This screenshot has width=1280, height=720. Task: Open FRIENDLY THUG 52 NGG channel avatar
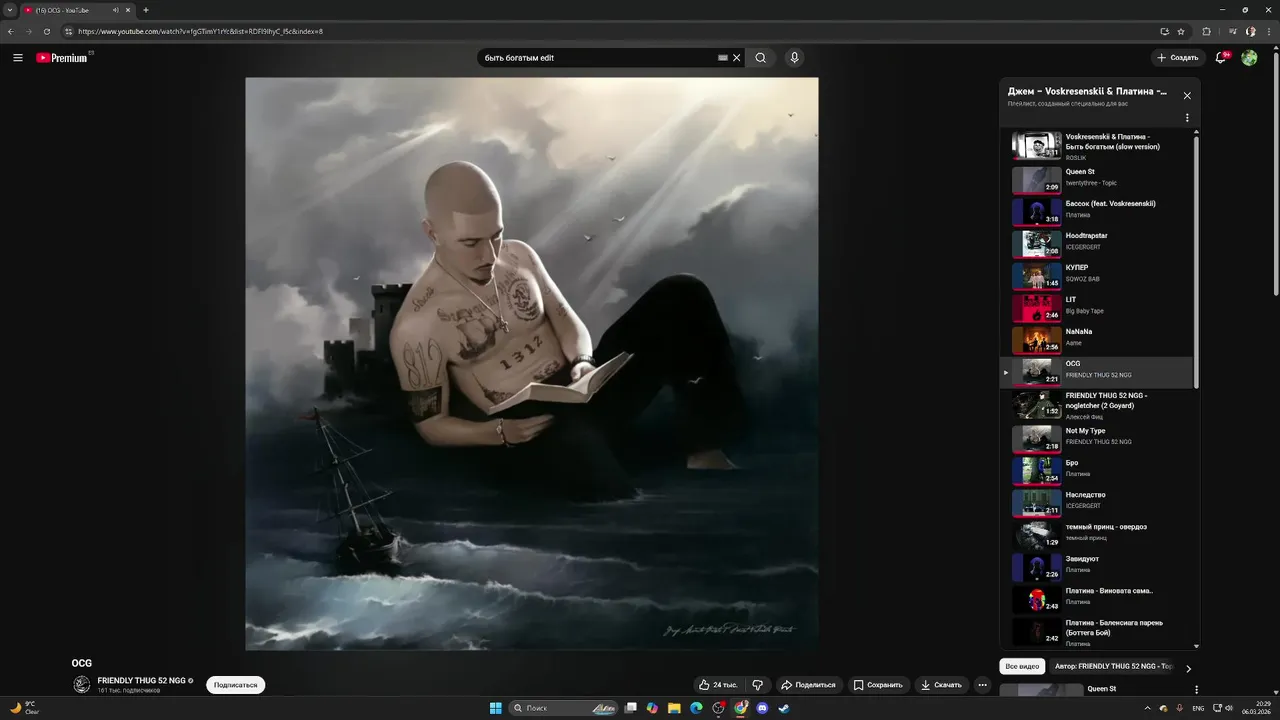(x=81, y=685)
